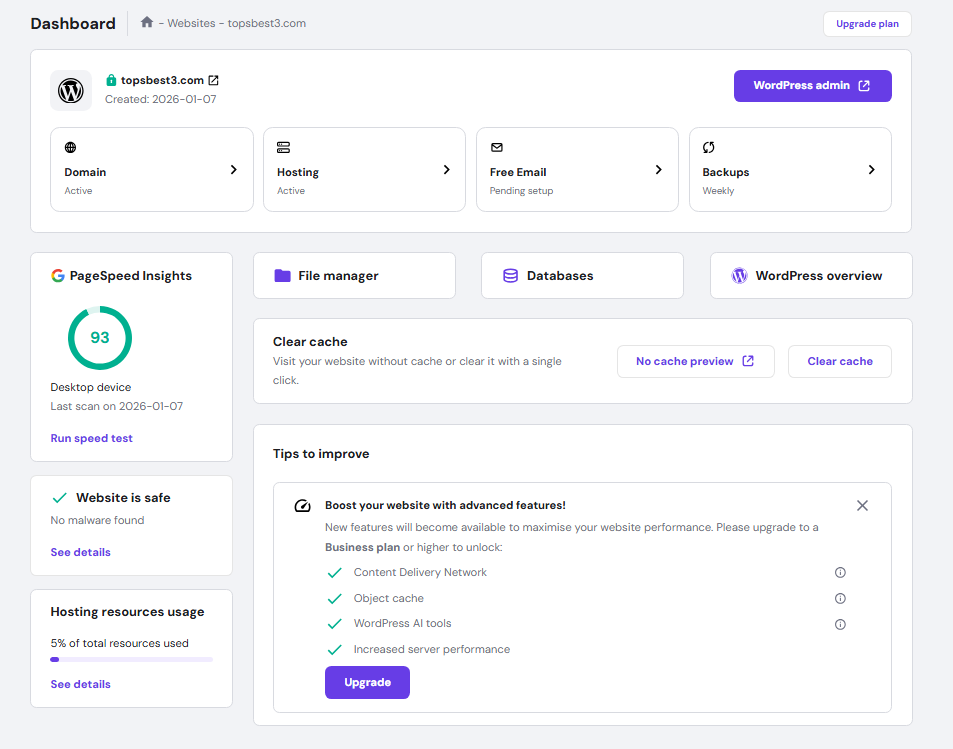Viewport: 953px width, 749px height.
Task: Click the Hosting server icon
Action: [282, 147]
